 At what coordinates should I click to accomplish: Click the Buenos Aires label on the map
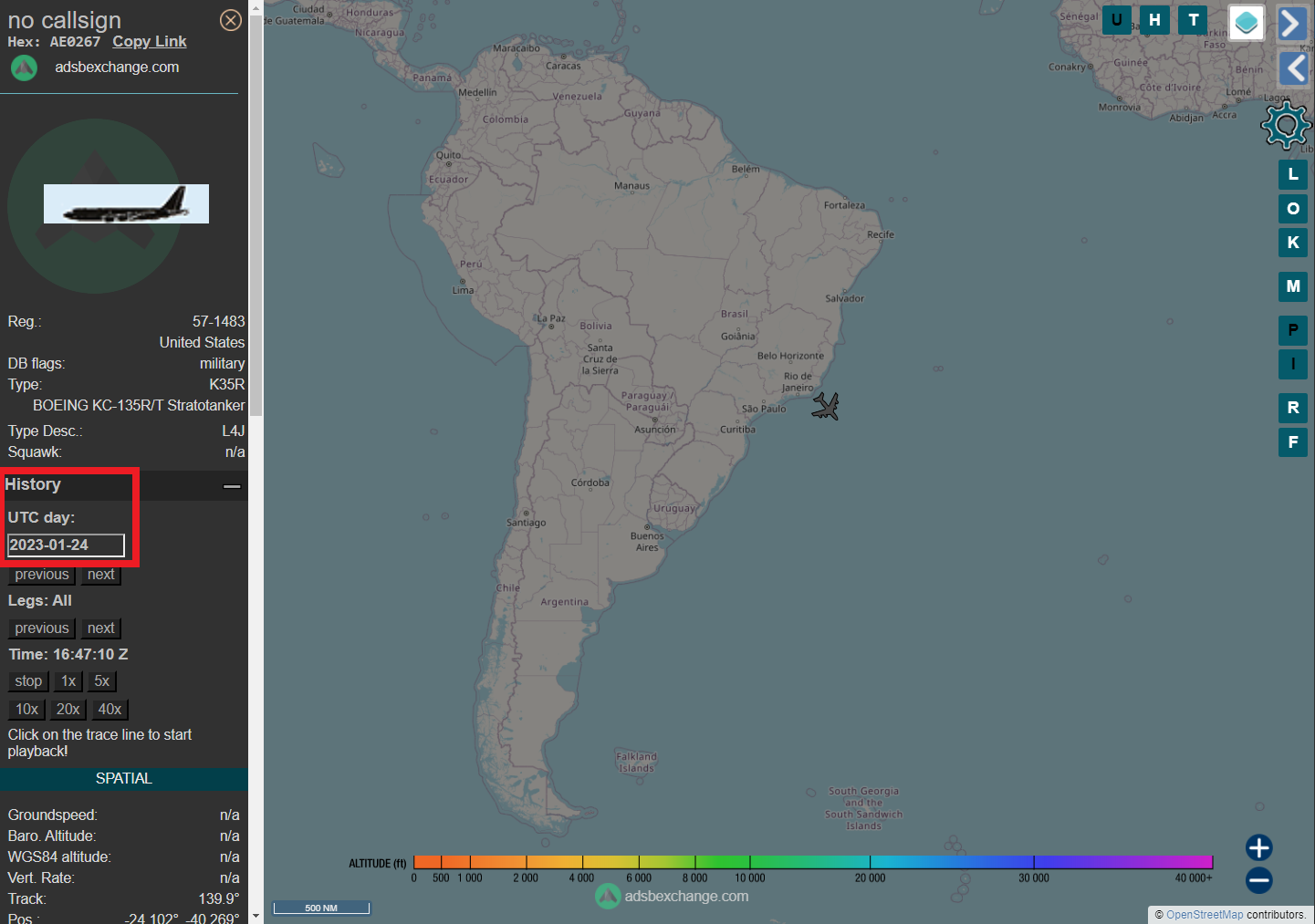647,542
